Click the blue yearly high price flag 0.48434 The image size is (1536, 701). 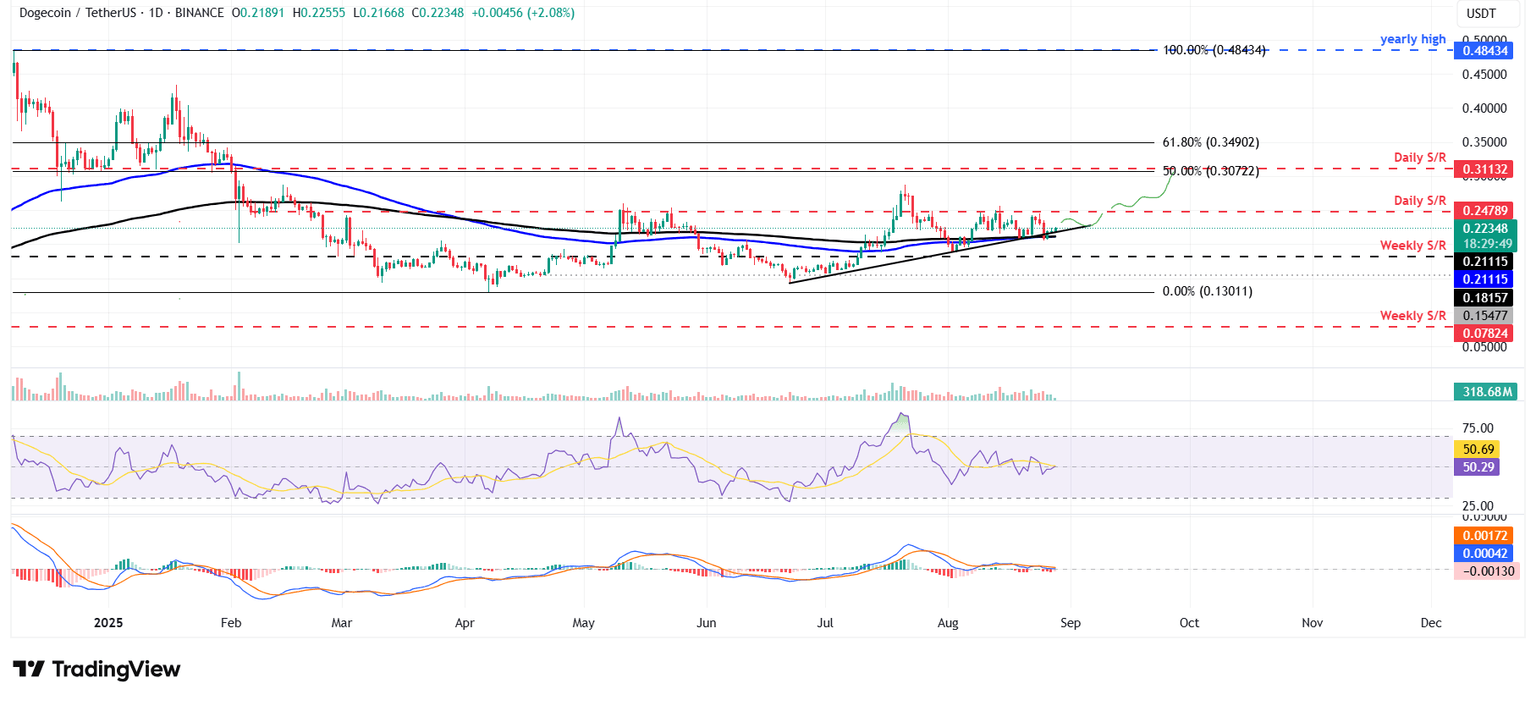click(x=1484, y=51)
